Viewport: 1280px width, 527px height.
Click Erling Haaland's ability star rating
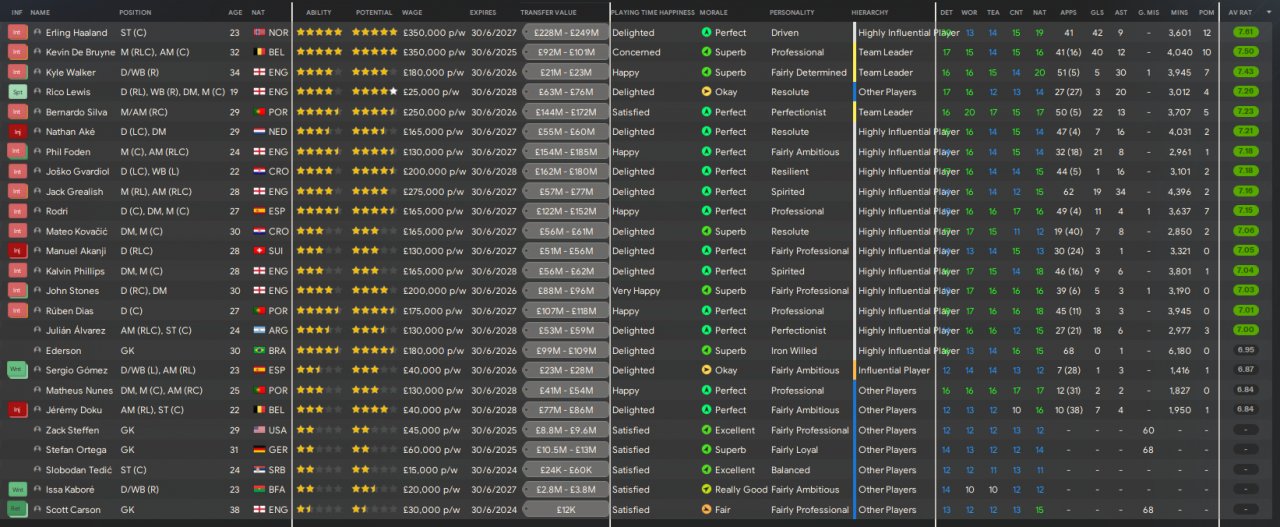(x=319, y=32)
